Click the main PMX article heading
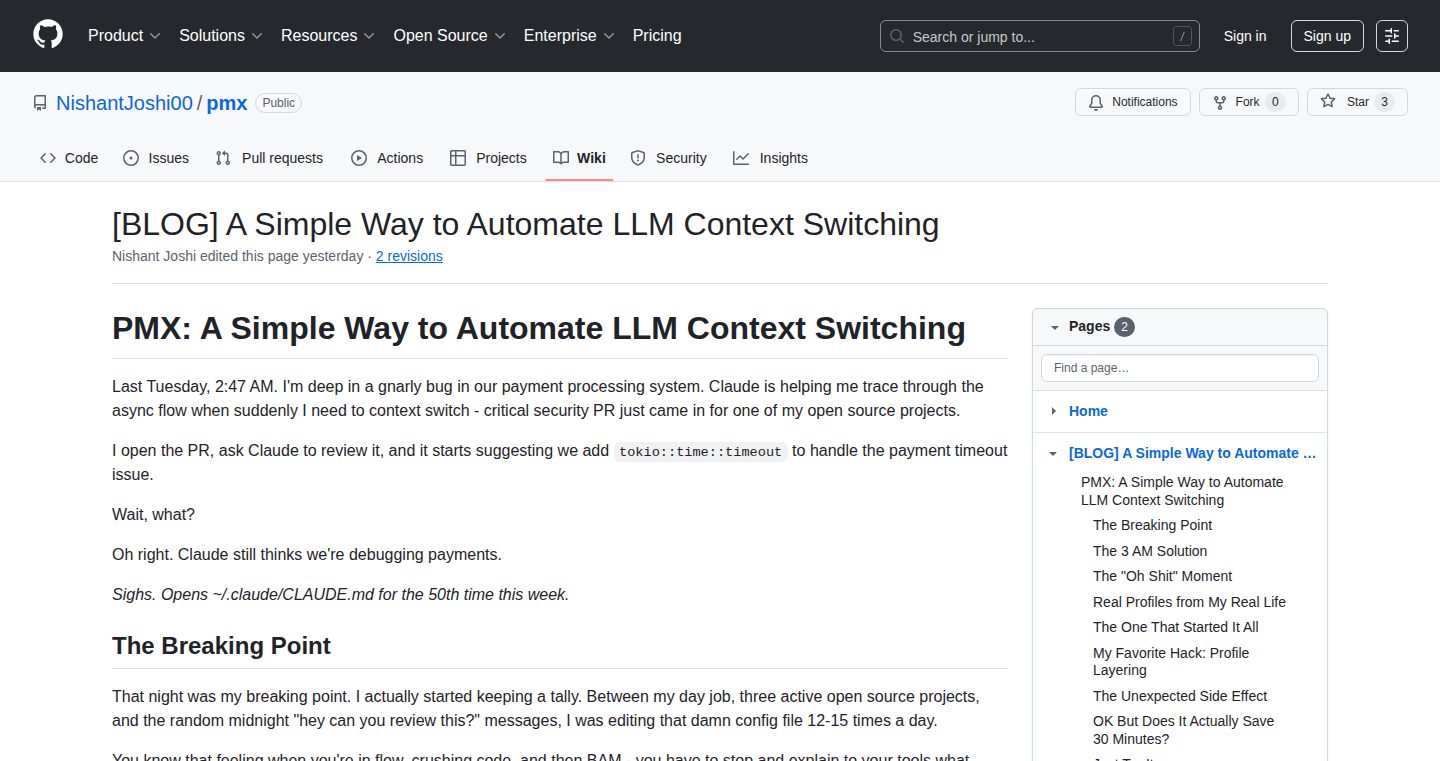1440x761 pixels. [x=539, y=329]
